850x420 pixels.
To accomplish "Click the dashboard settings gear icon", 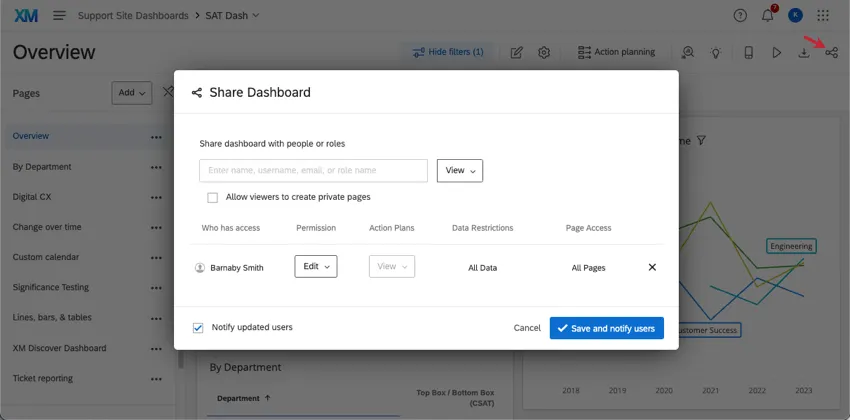I will pos(544,52).
